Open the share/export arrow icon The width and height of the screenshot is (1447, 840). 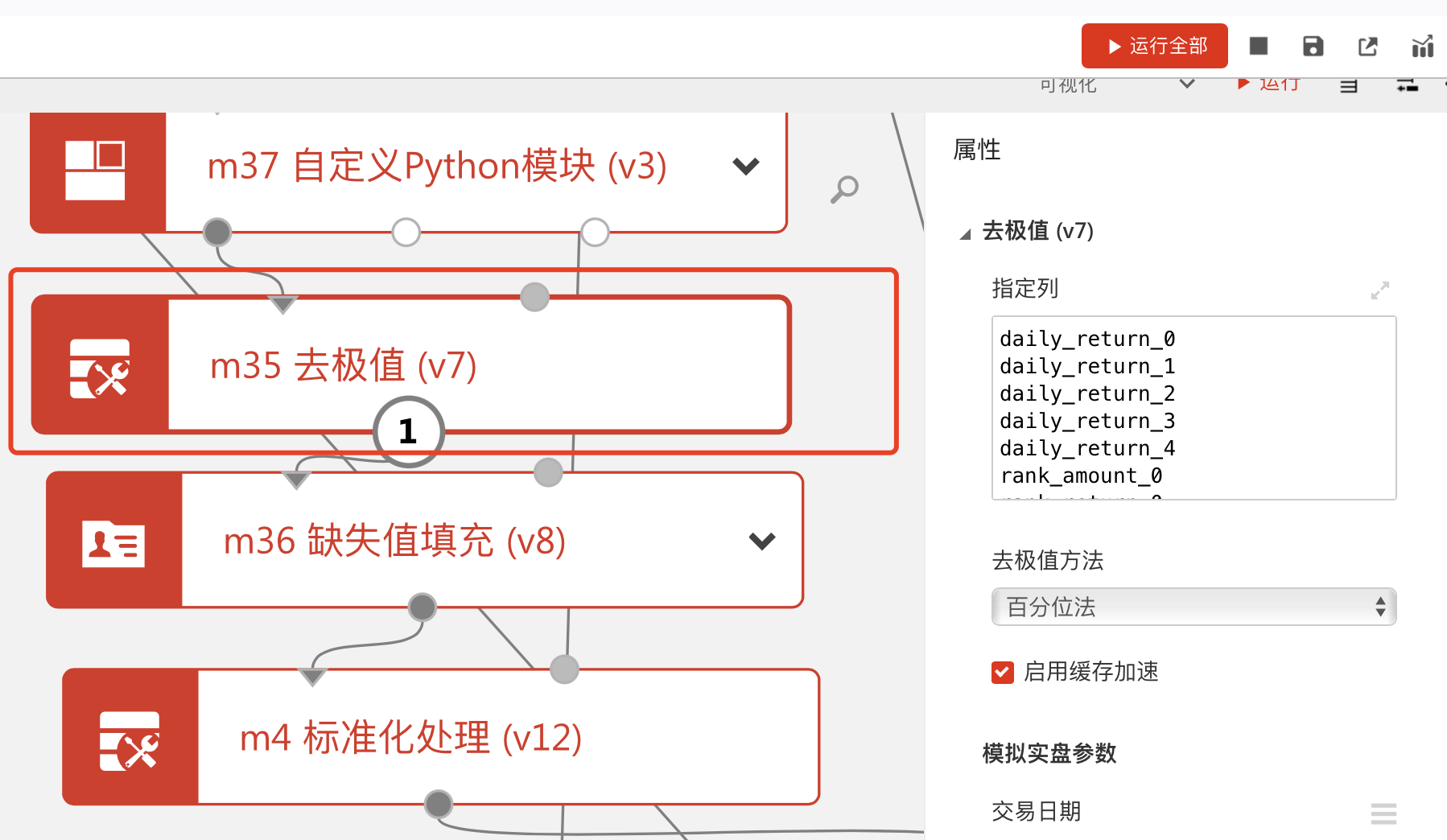pyautogui.click(x=1368, y=46)
